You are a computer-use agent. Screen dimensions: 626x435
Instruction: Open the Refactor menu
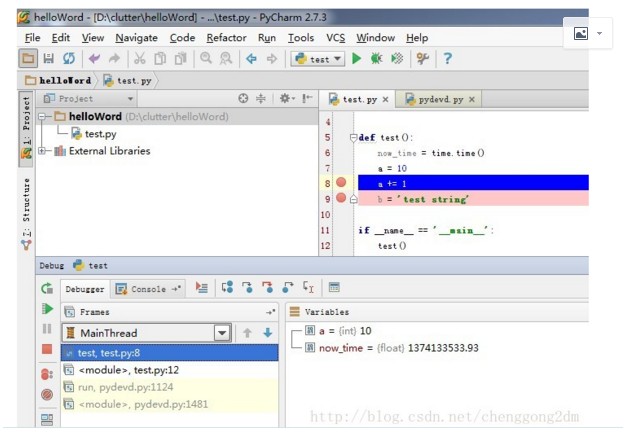[x=226, y=38]
